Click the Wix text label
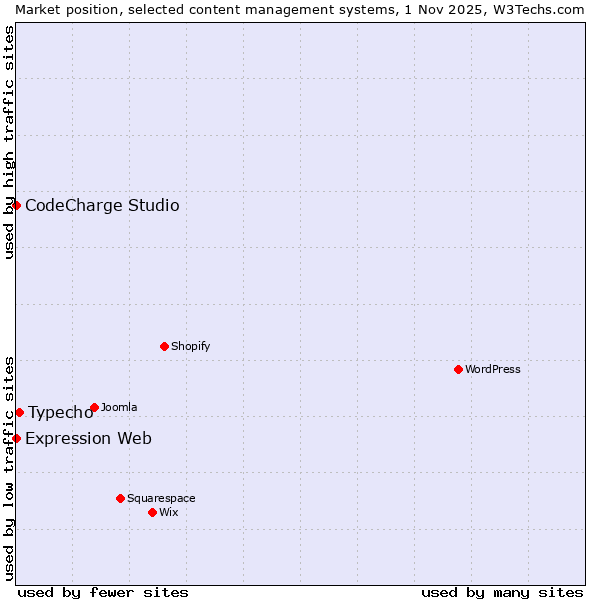Screen dimensions: 600x600 coord(168,512)
